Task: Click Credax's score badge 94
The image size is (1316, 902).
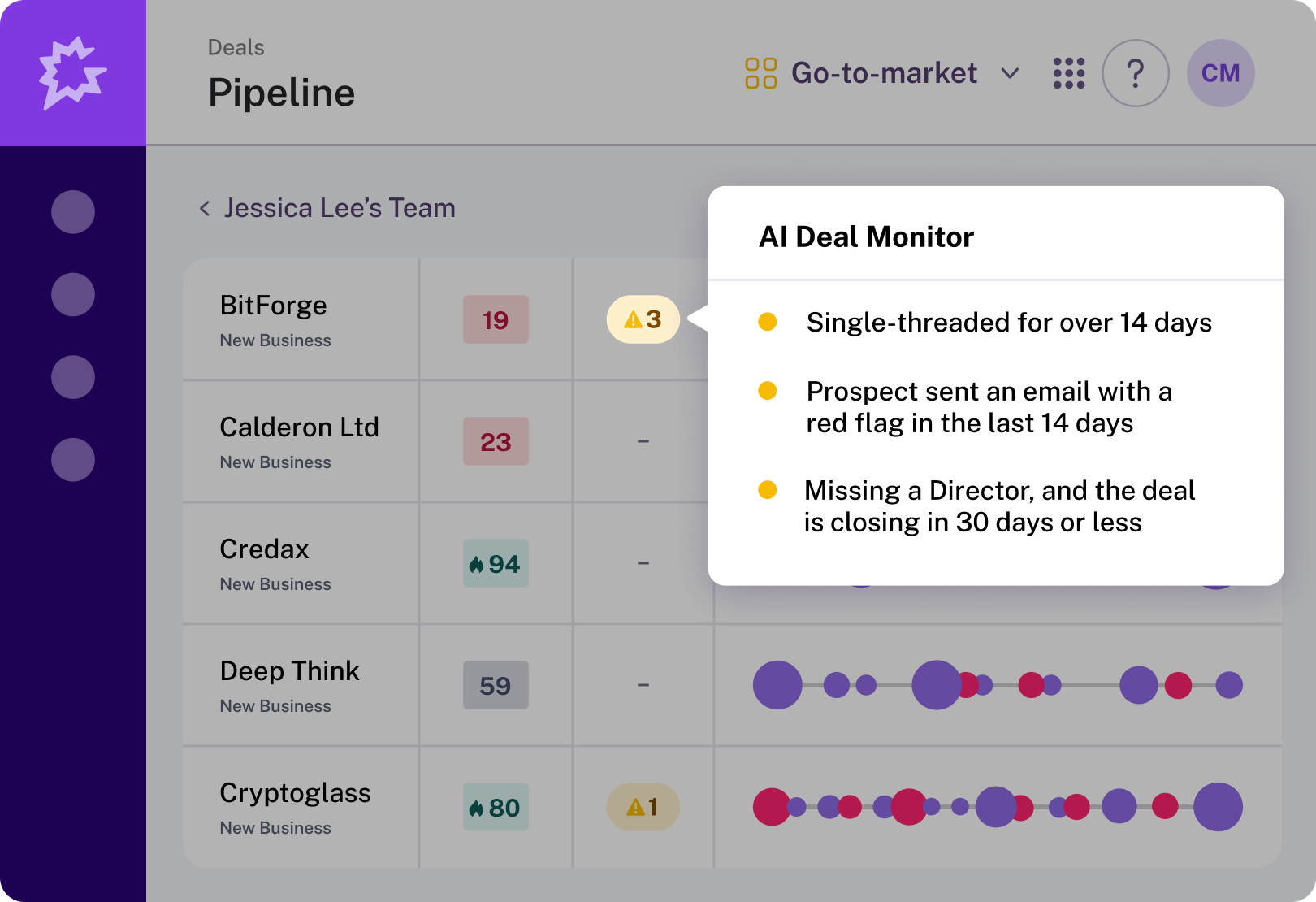Action: [496, 563]
